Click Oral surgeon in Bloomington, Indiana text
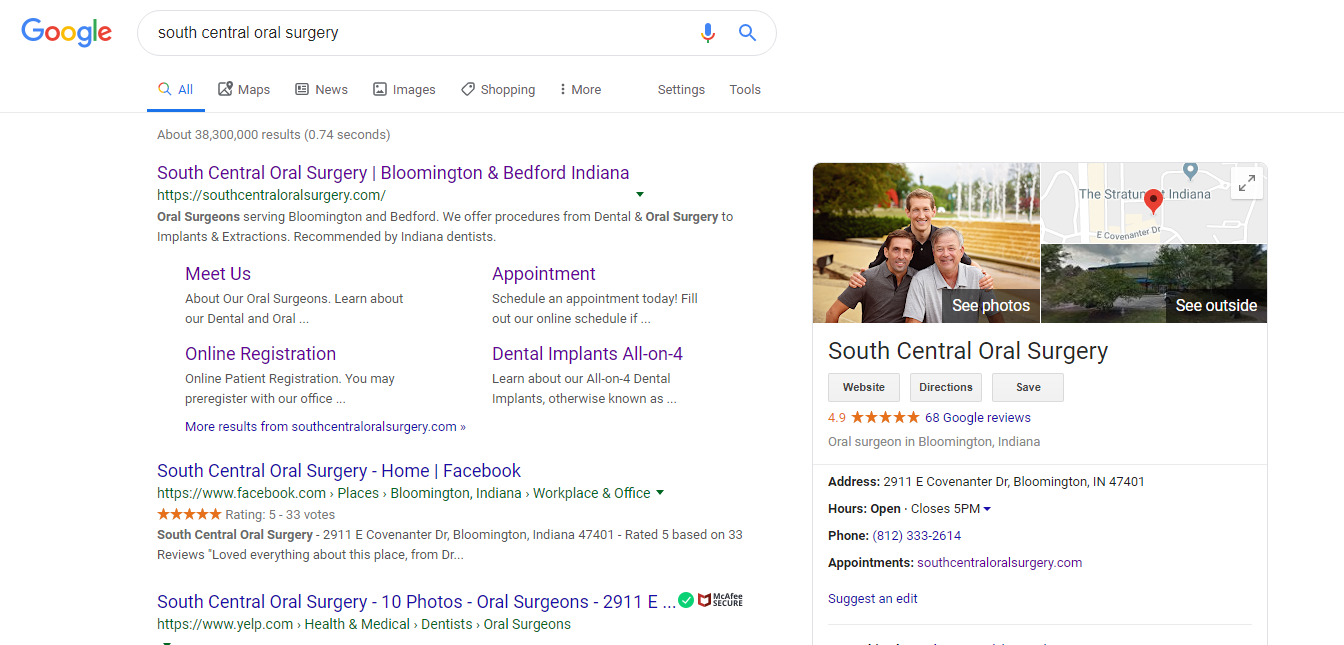Image resolution: width=1344 pixels, height=645 pixels. [x=934, y=442]
